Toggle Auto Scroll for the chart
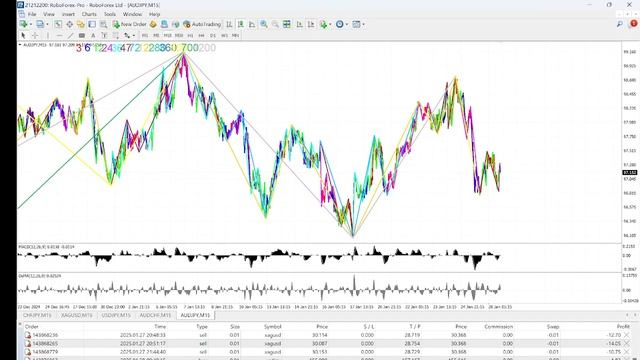 coord(300,24)
